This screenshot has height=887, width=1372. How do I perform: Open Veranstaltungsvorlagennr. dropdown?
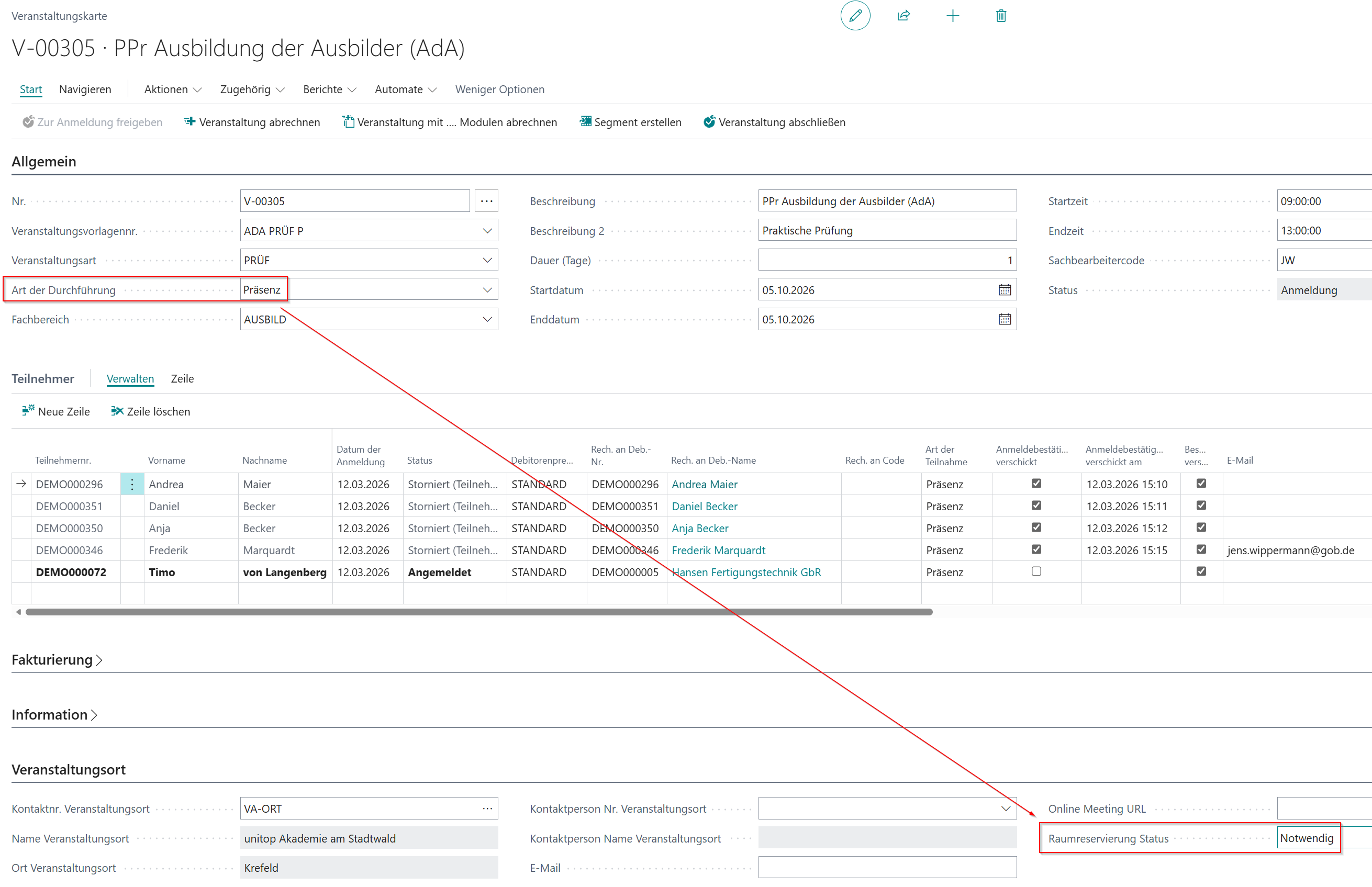[x=487, y=230]
